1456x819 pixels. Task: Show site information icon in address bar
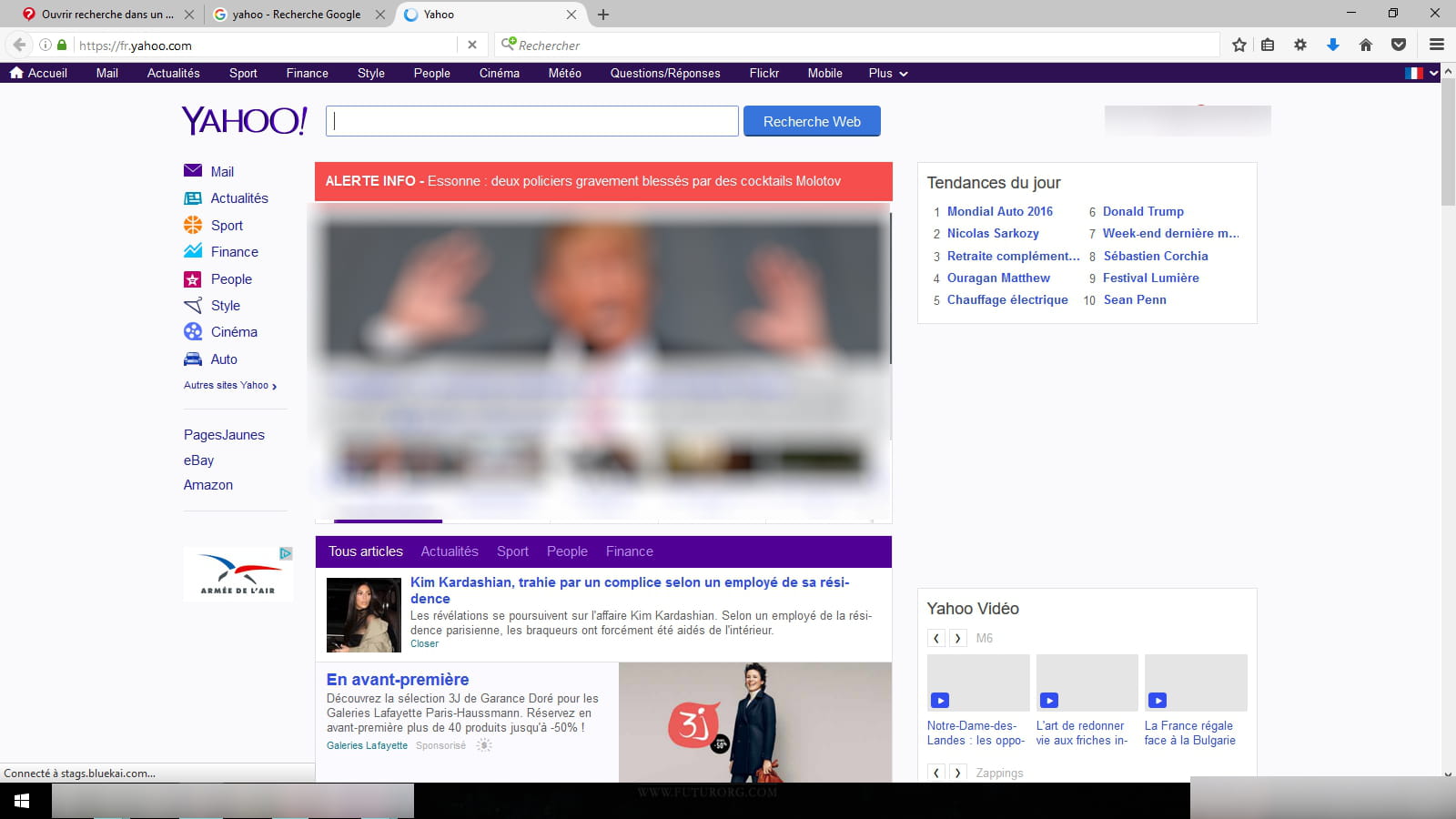[x=45, y=45]
